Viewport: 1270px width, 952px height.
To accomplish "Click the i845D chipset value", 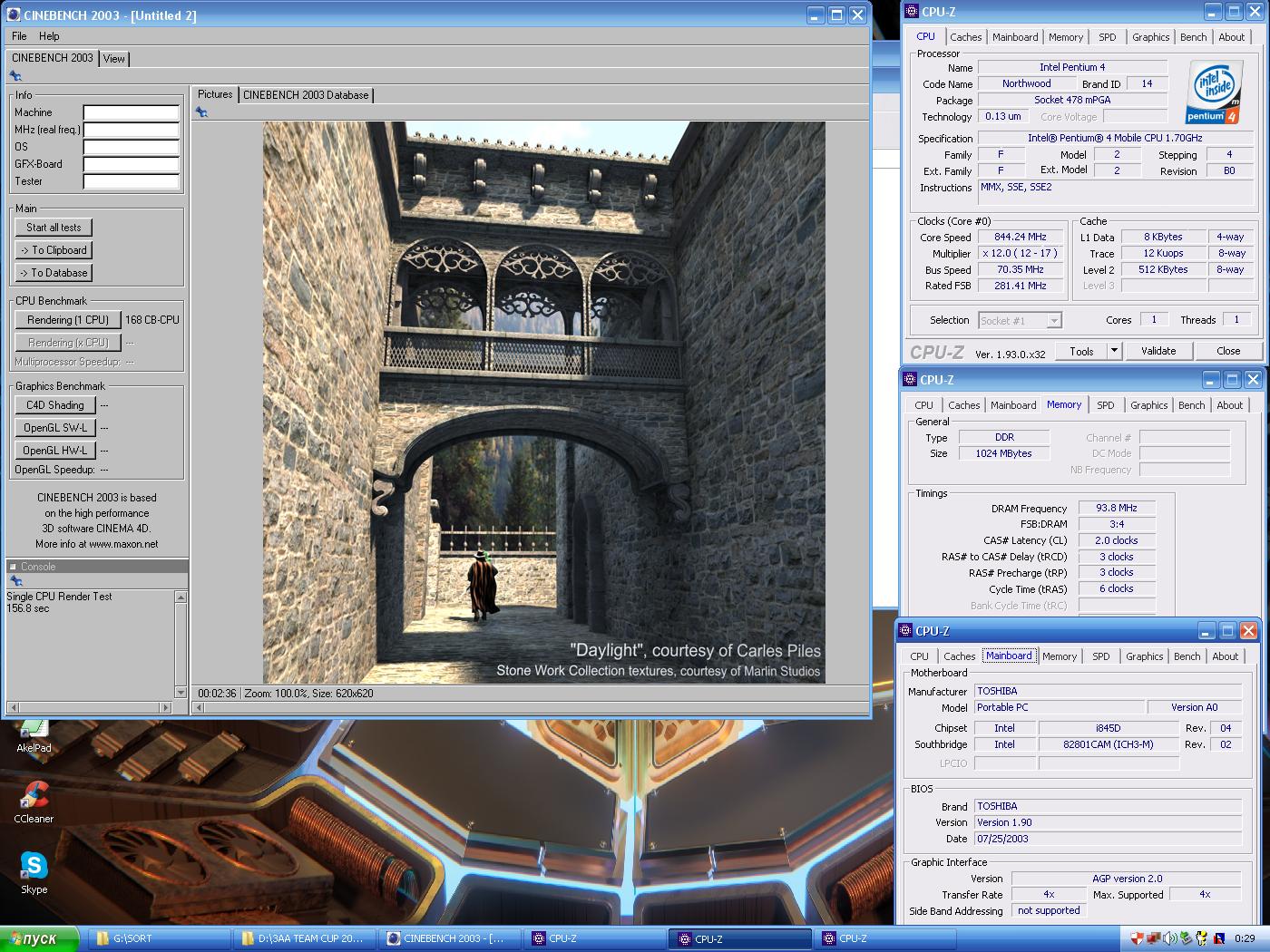I will pyautogui.click(x=1108, y=728).
